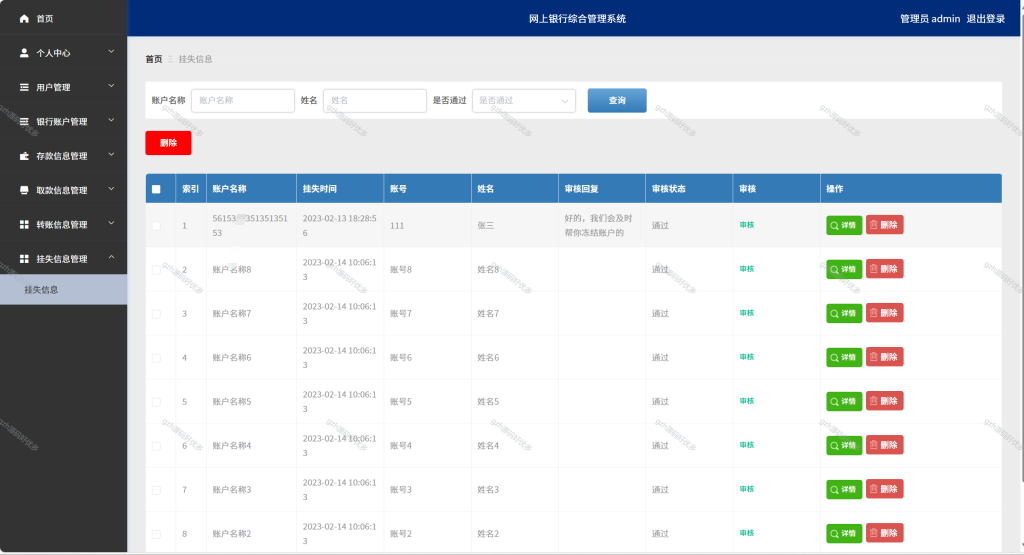The image size is (1024, 555).
Task: Open 详情 for row with 张三
Action: coord(844,225)
